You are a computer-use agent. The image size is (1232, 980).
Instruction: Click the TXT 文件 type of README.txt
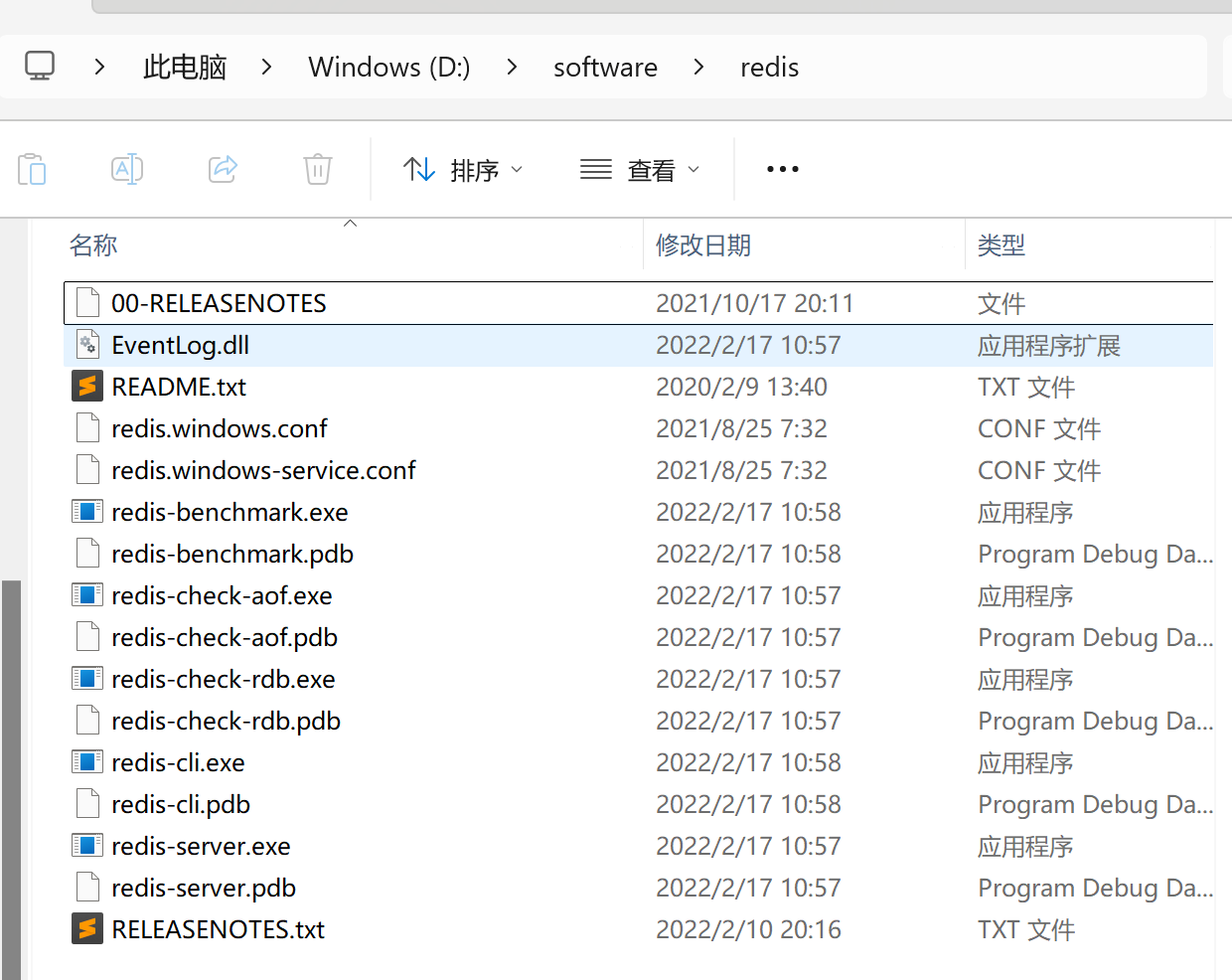tap(1026, 387)
